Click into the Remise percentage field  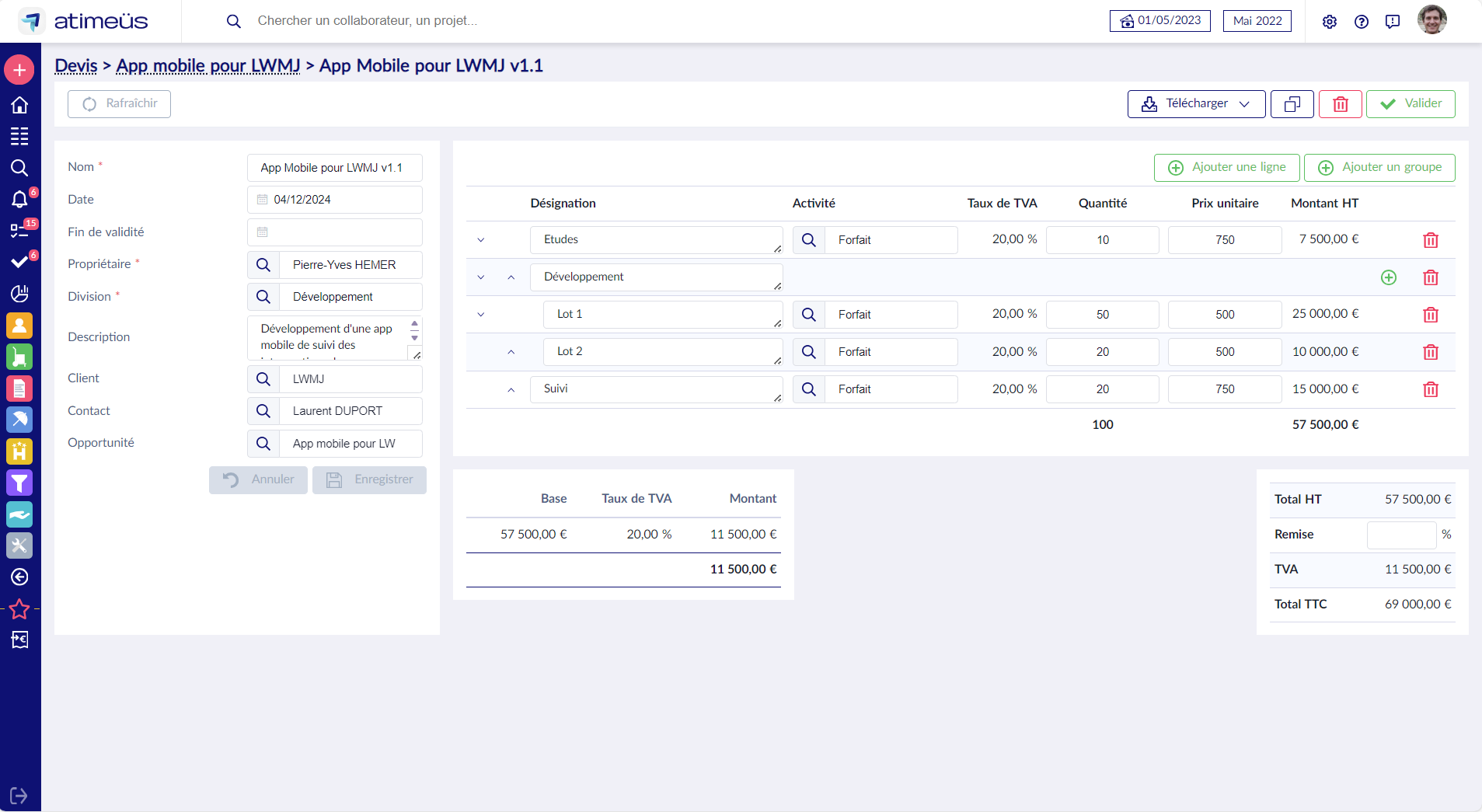coord(1401,535)
